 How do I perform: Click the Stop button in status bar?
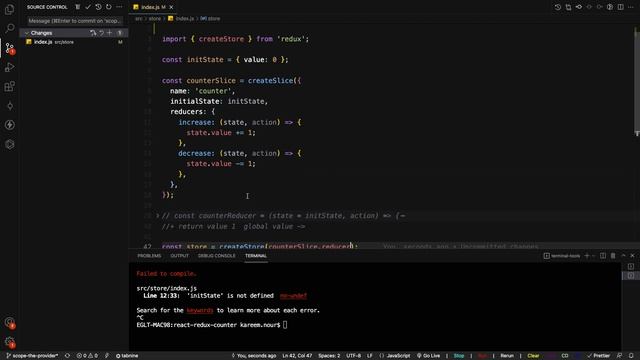[x=459, y=356]
